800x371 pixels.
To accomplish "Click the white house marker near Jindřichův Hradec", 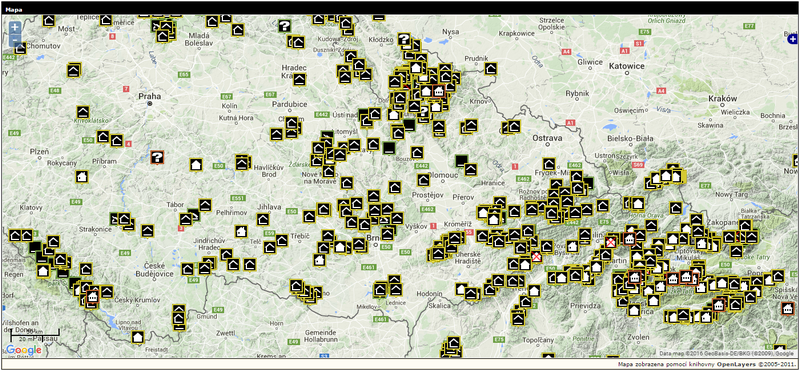I will [241, 231].
